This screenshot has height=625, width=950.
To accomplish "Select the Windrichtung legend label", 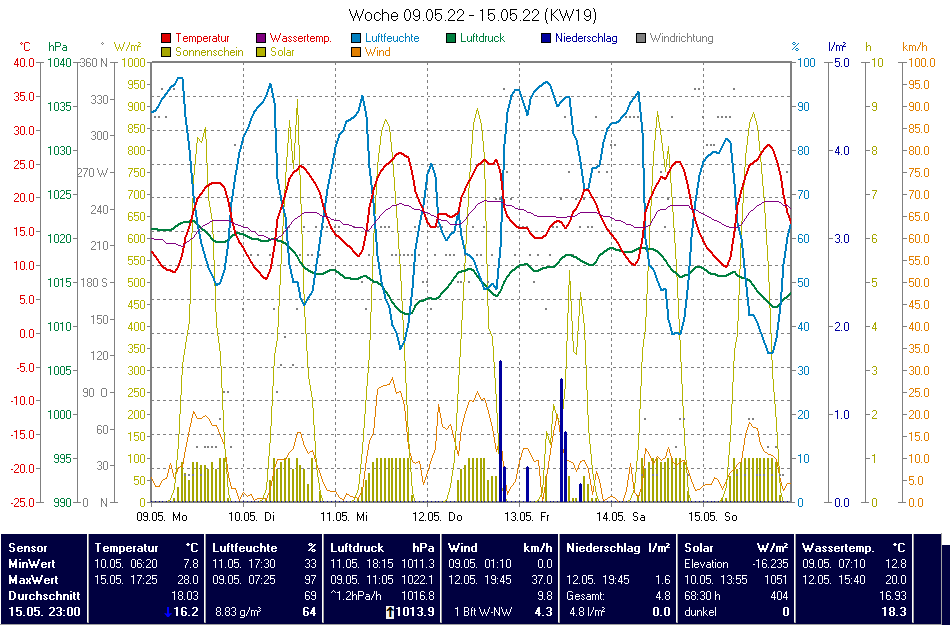I will (682, 38).
